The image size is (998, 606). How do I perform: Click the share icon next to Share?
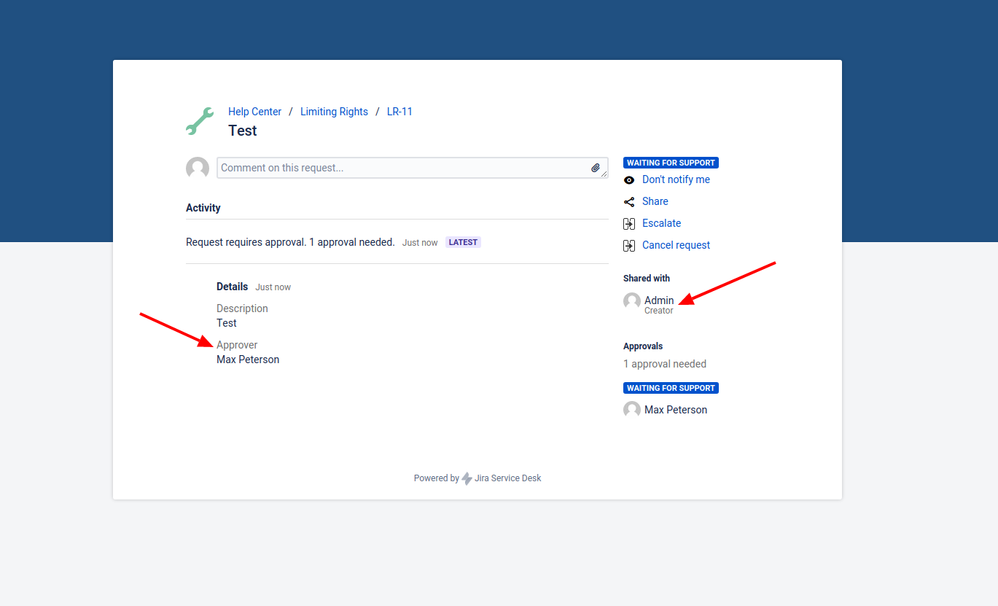pos(629,202)
